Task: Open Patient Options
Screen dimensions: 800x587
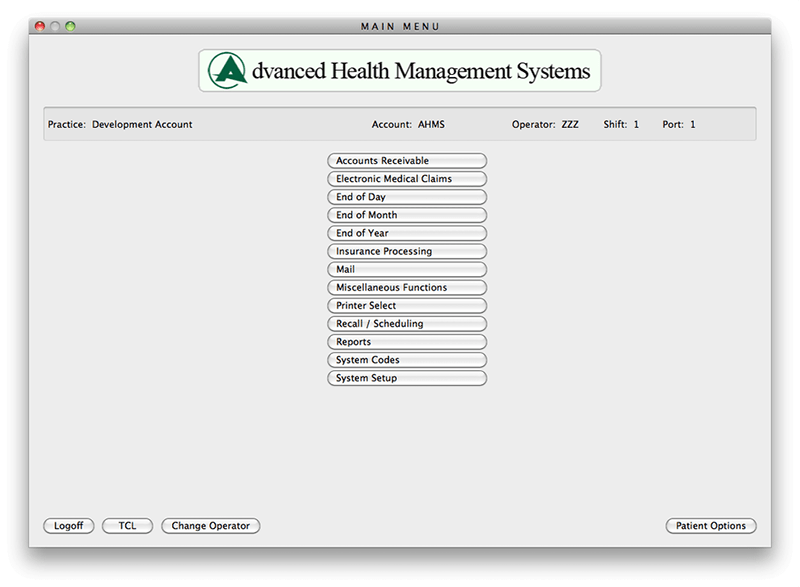Action: 711,525
